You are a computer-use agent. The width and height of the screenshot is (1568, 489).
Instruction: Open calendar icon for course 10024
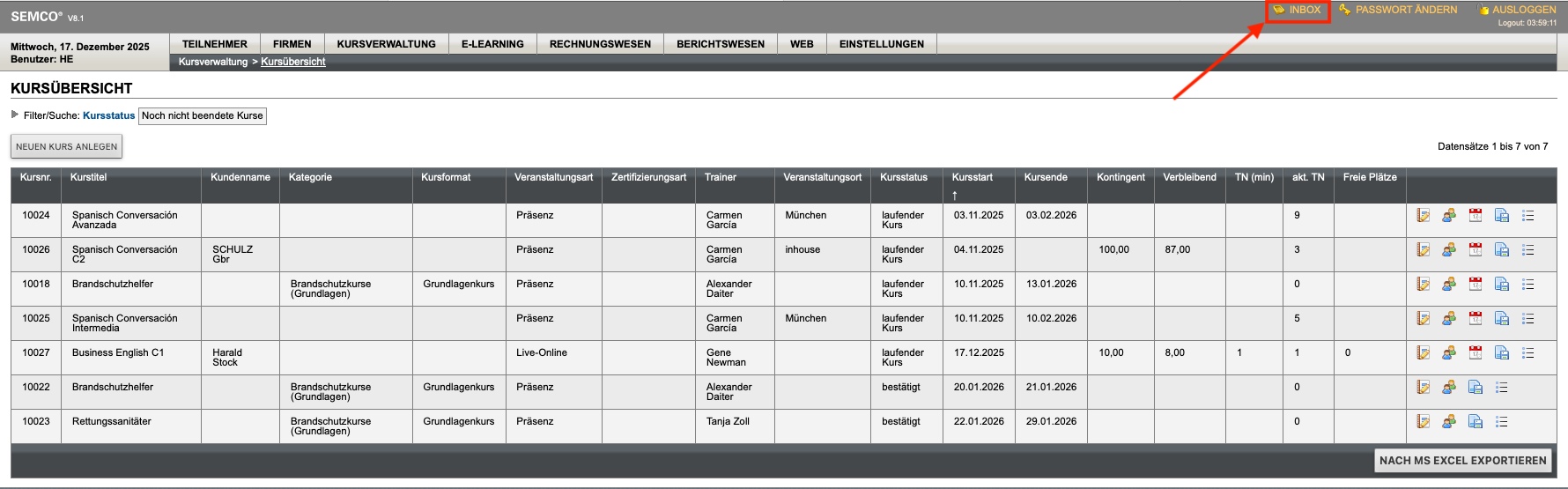[1476, 216]
